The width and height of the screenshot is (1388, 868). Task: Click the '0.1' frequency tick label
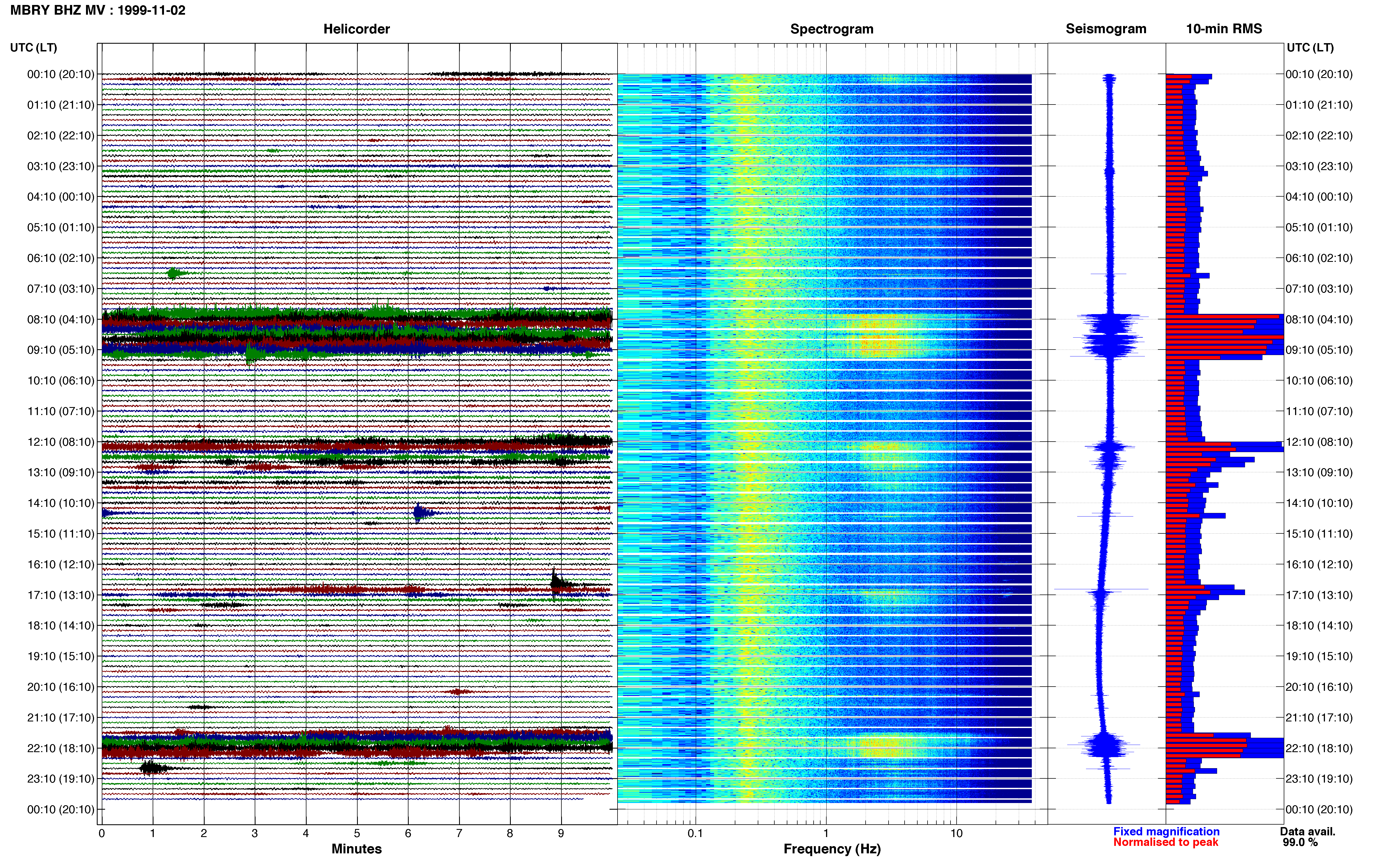(695, 833)
